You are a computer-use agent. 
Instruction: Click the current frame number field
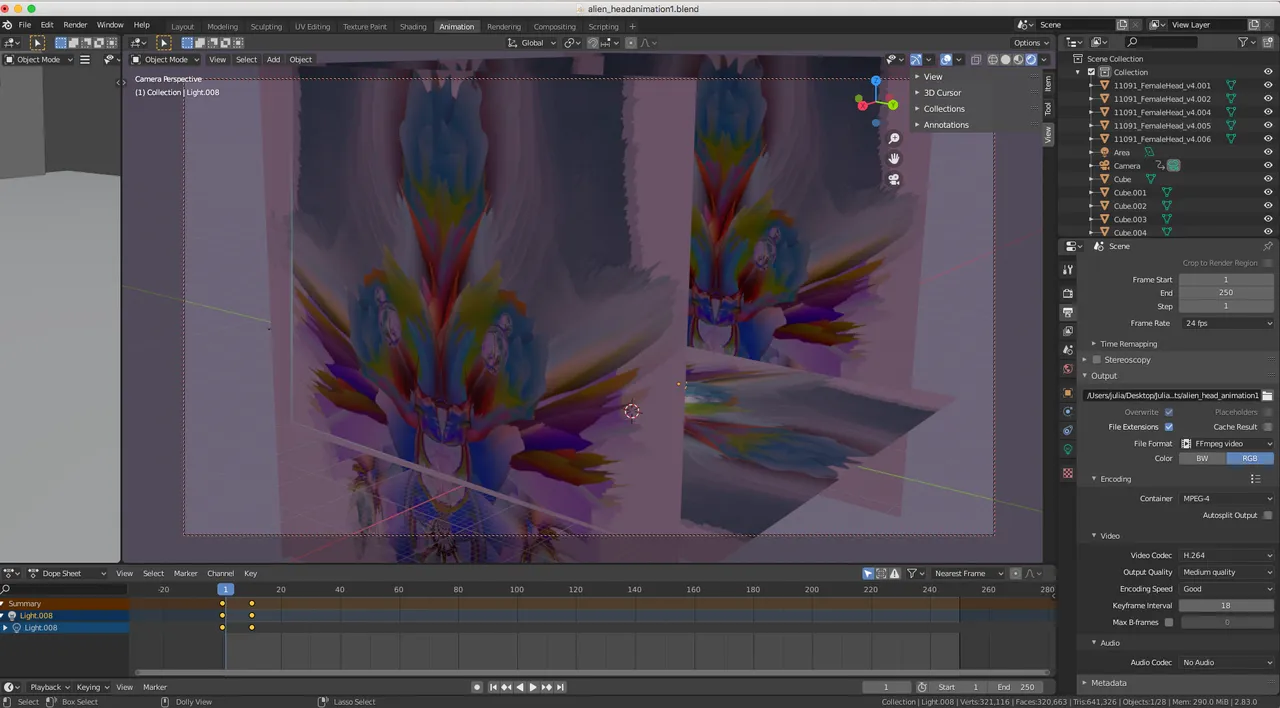coord(885,687)
